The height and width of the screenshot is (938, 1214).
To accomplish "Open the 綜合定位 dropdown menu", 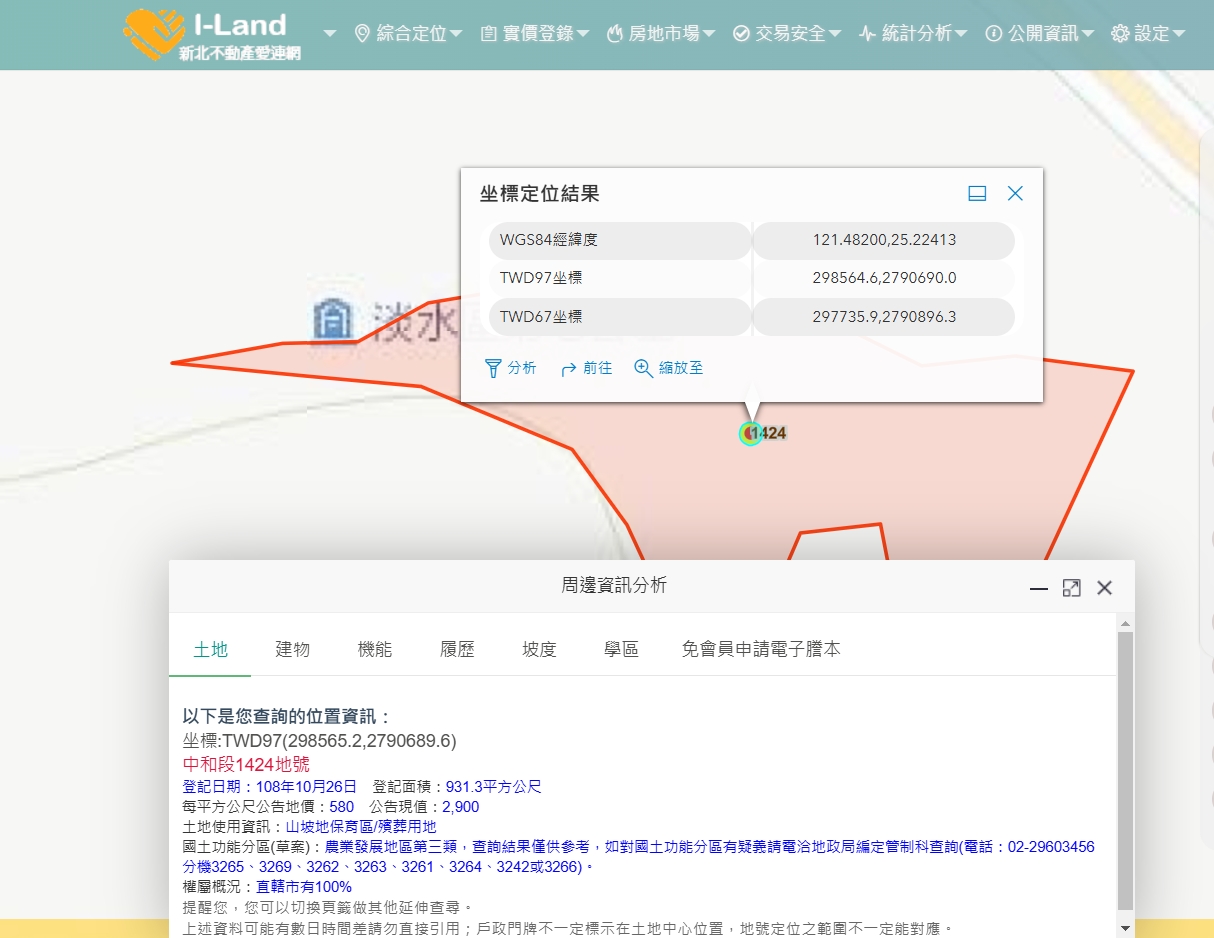I will pos(409,34).
